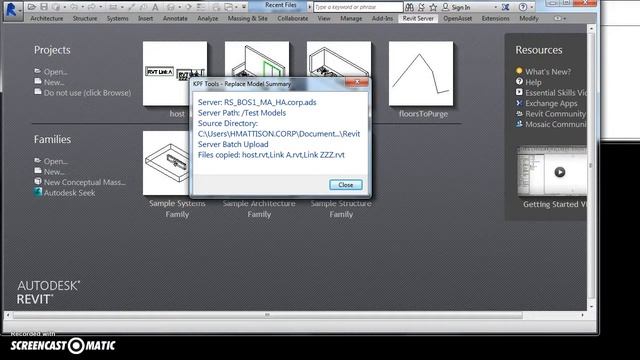Open the Sample Systems Family thumbnail
640x360 pixels.
pos(167,163)
